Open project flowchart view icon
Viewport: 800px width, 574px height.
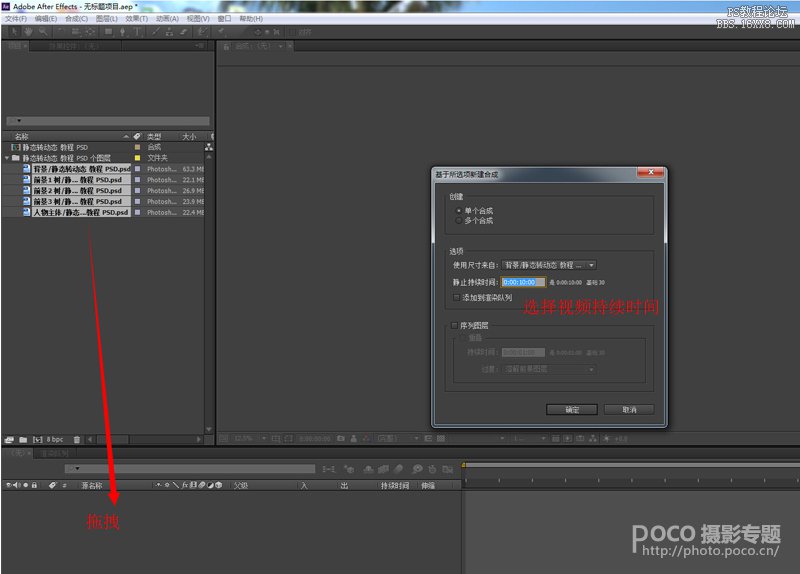209,147
